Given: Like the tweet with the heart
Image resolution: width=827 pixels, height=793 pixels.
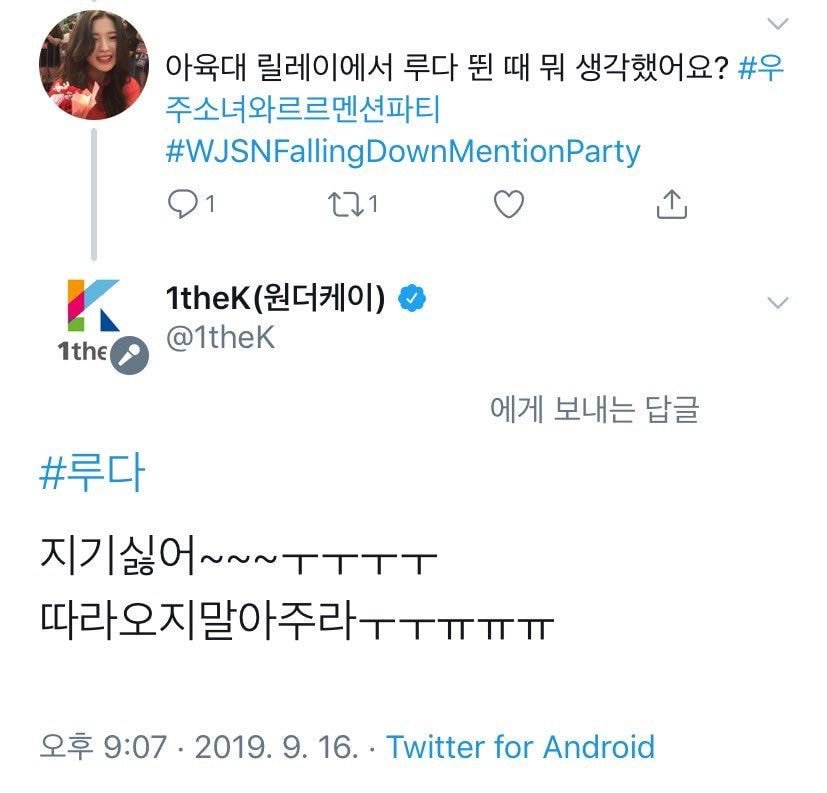Looking at the screenshot, I should [509, 204].
